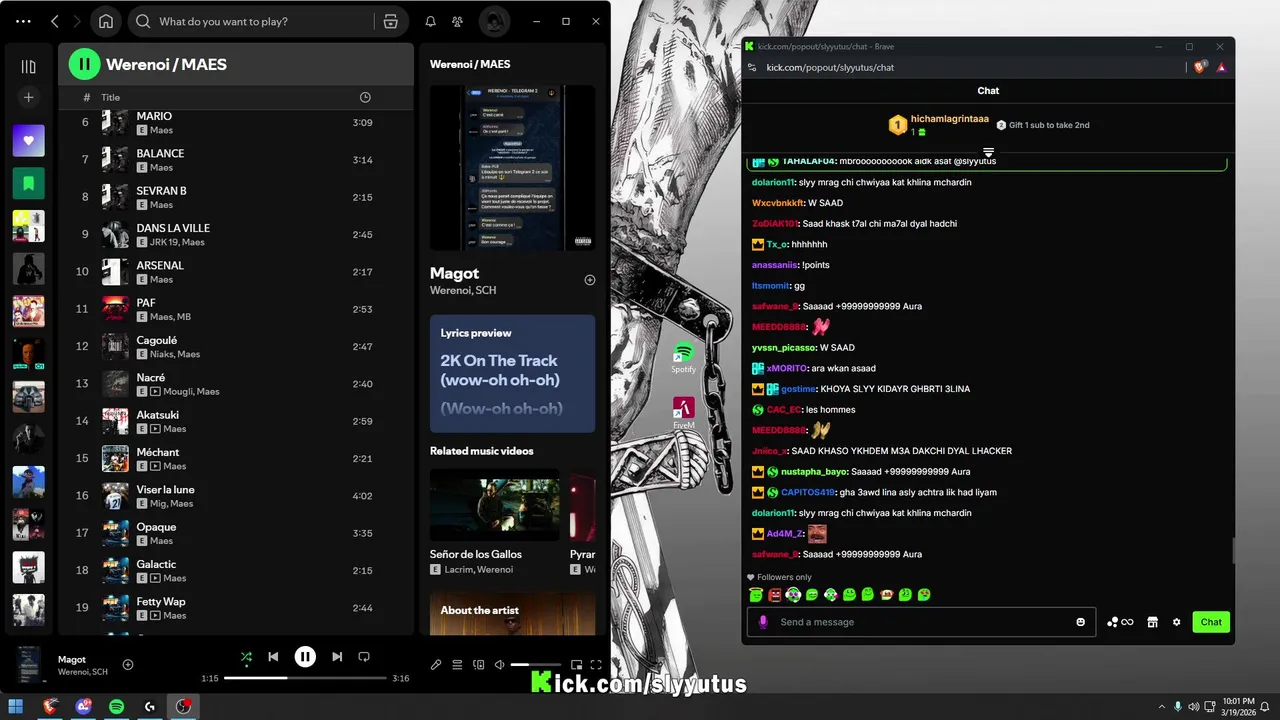Toggle repeat in the Spotify player
1280x720 pixels.
click(364, 657)
